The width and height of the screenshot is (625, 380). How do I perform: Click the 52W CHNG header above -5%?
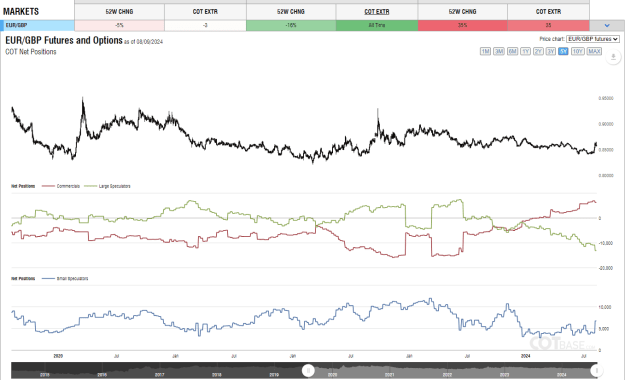119,12
